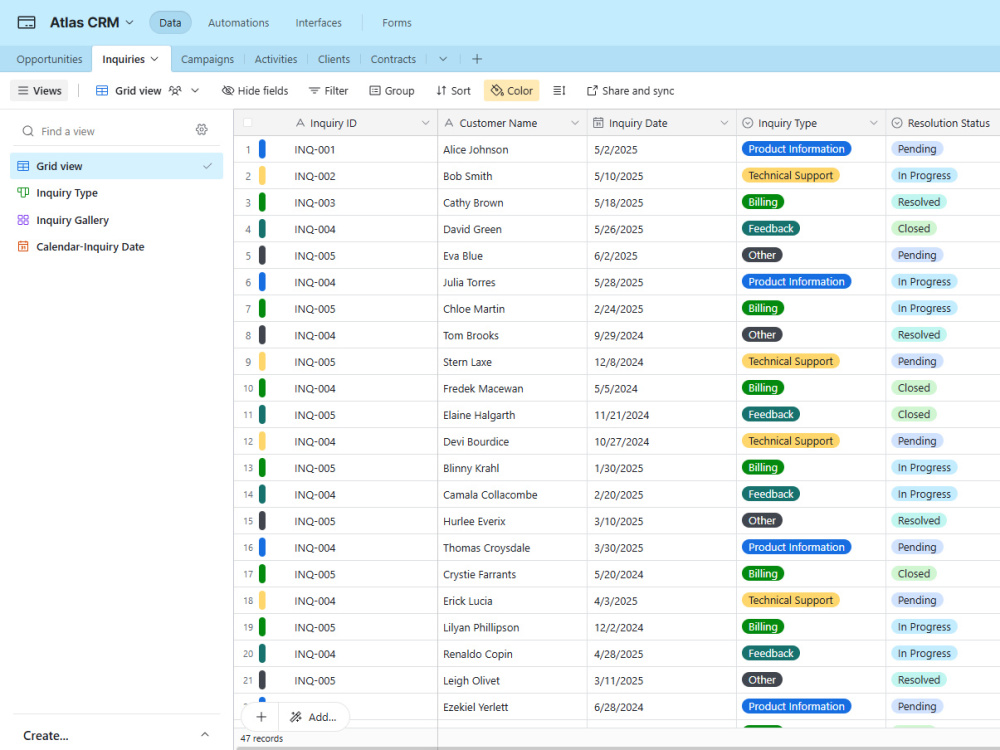Viewport: 1000px width, 750px height.
Task: Click the Share and sync icon
Action: point(592,91)
